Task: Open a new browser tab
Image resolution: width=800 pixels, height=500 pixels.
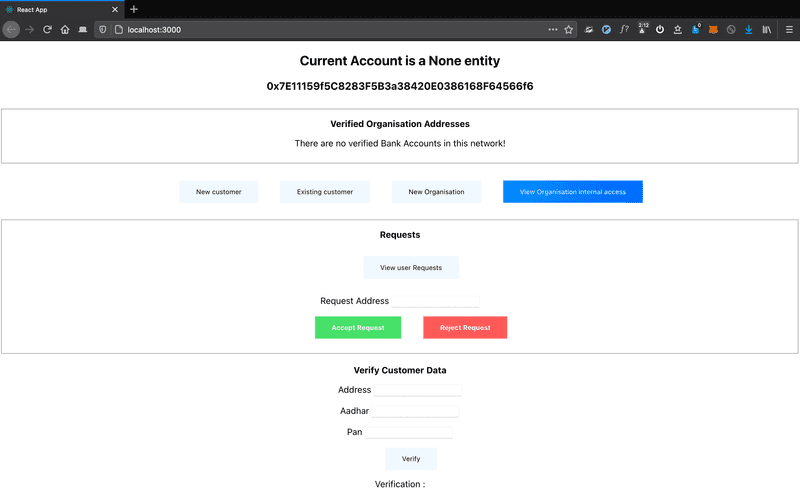Action: tap(134, 9)
